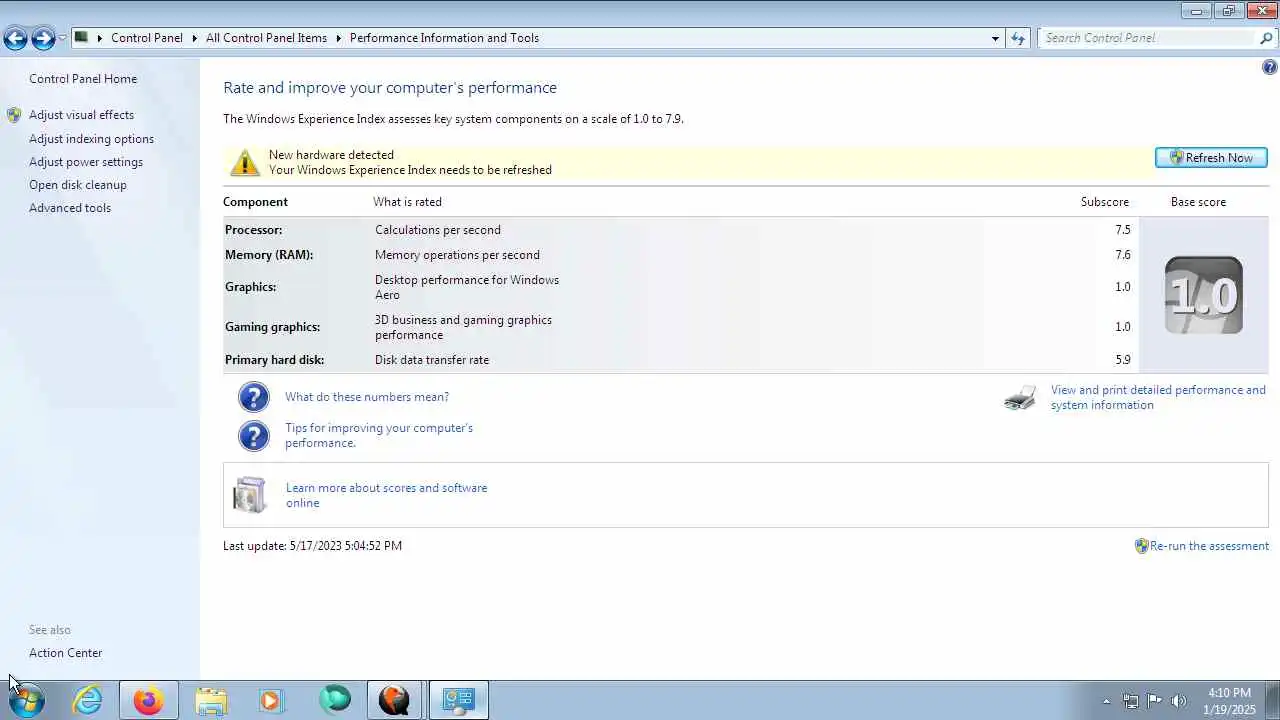
Task: Open Adjust indexing options
Action: 91,139
